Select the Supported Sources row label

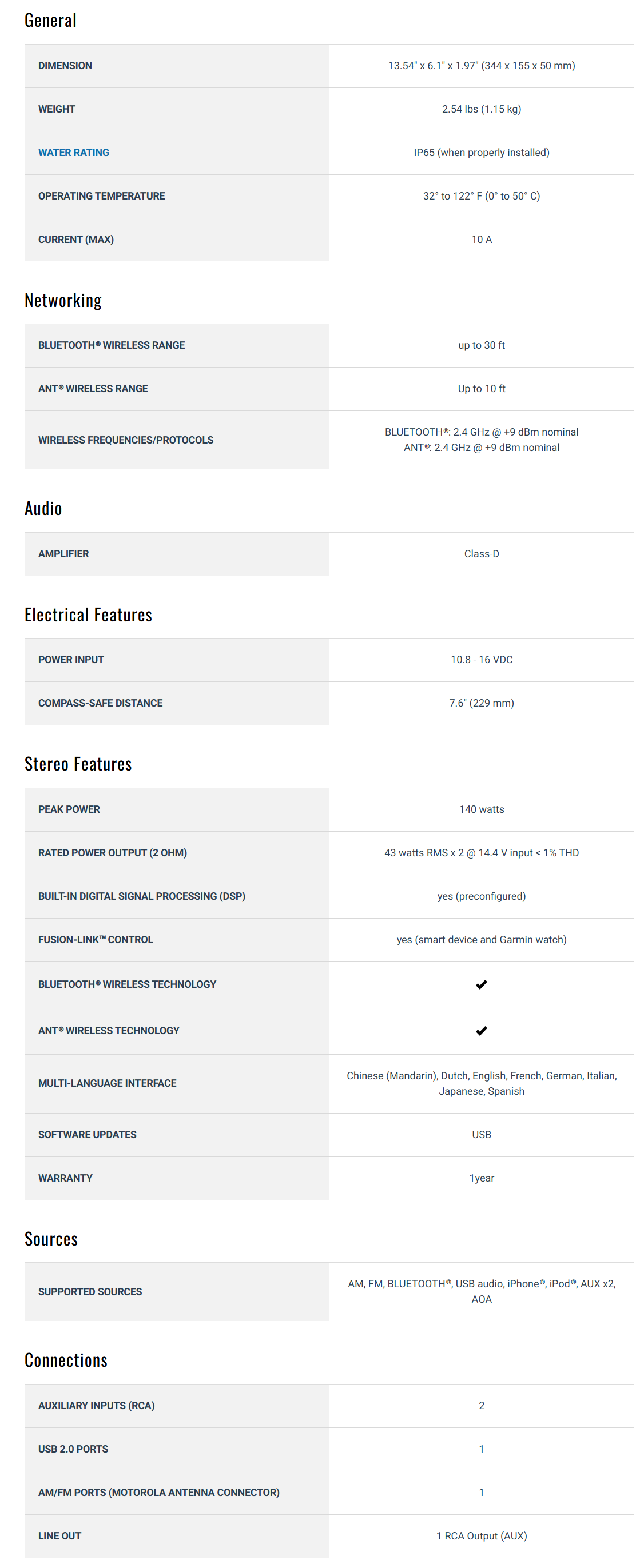tap(90, 1292)
